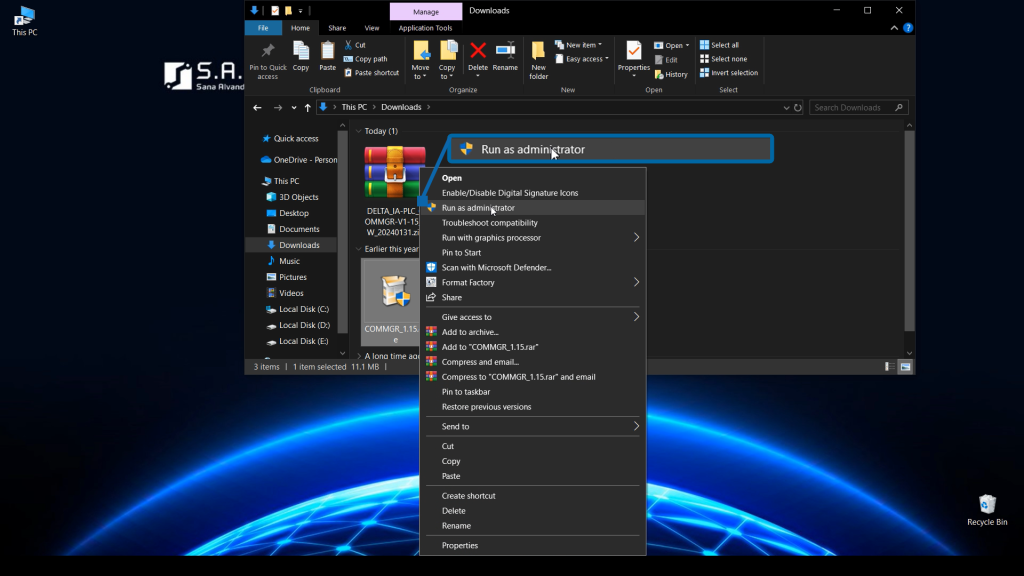Viewport: 1024px width, 576px height.
Task: Choose Give access to submenu
Action: click(533, 317)
